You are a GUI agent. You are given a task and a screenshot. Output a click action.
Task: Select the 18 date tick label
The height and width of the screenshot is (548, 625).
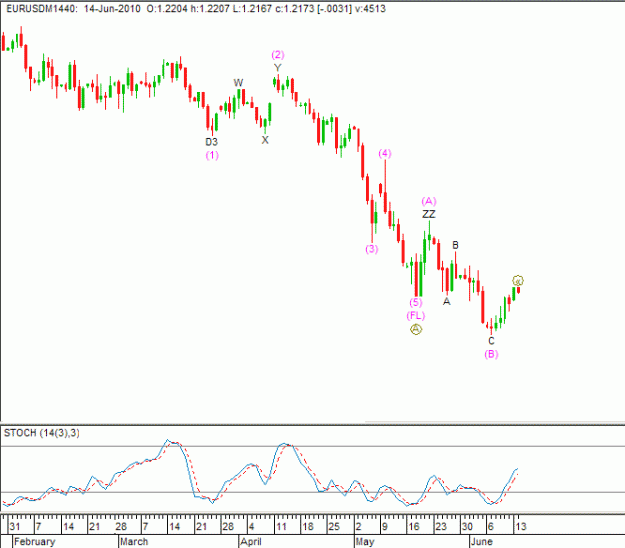308,526
